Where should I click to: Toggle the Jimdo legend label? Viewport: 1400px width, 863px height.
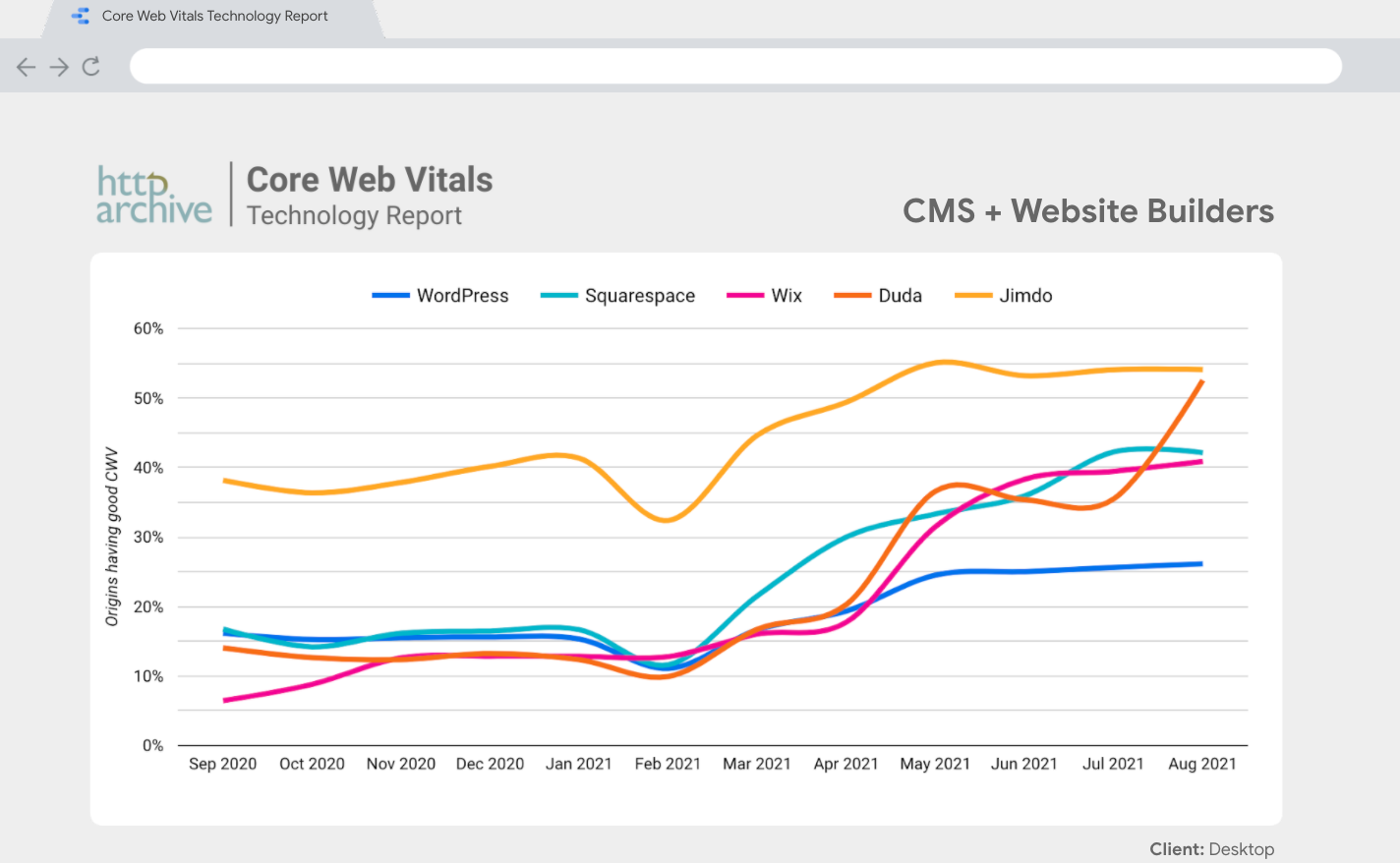click(1025, 296)
